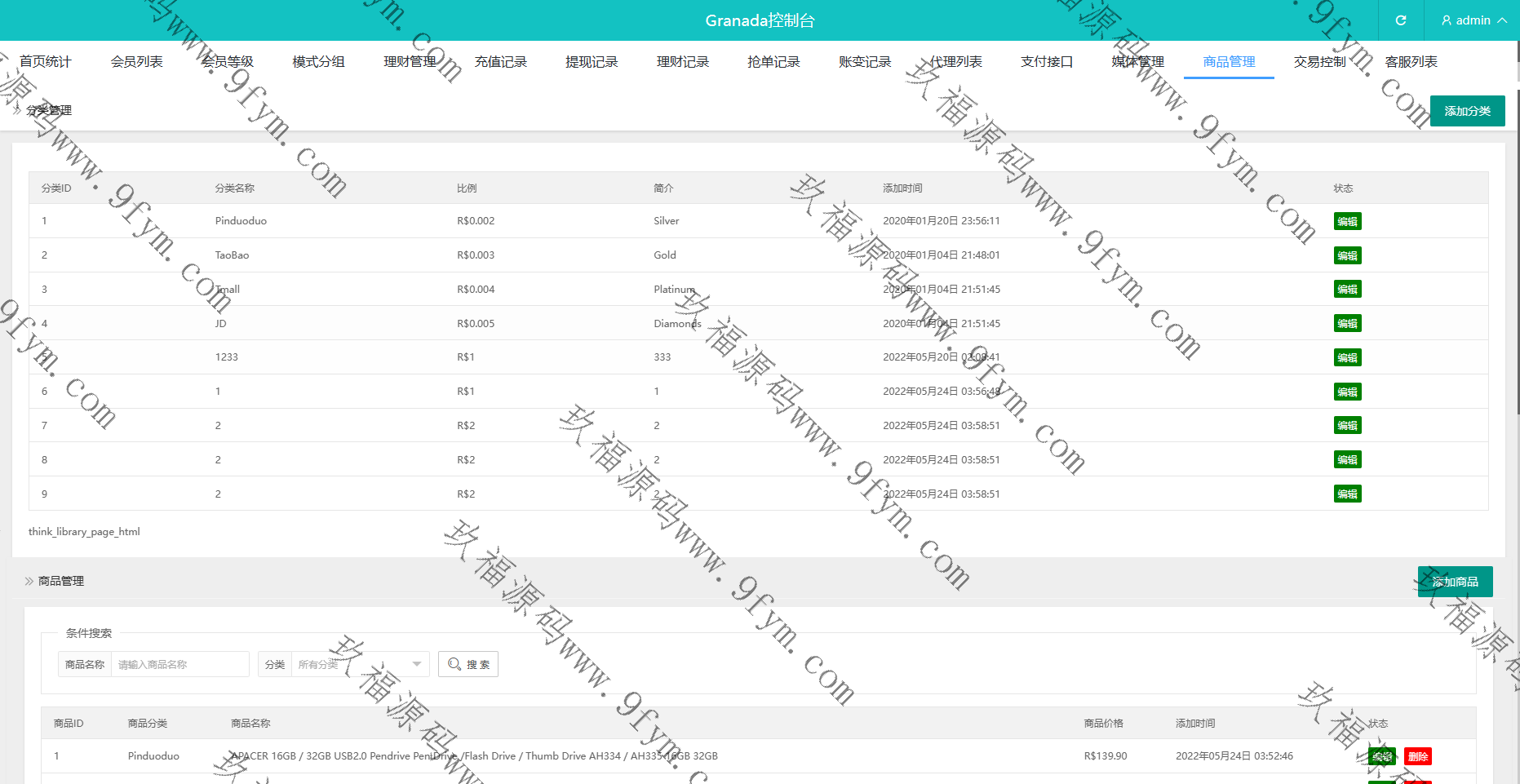
Task: Focus the 商品名称 search input field
Action: click(x=179, y=664)
